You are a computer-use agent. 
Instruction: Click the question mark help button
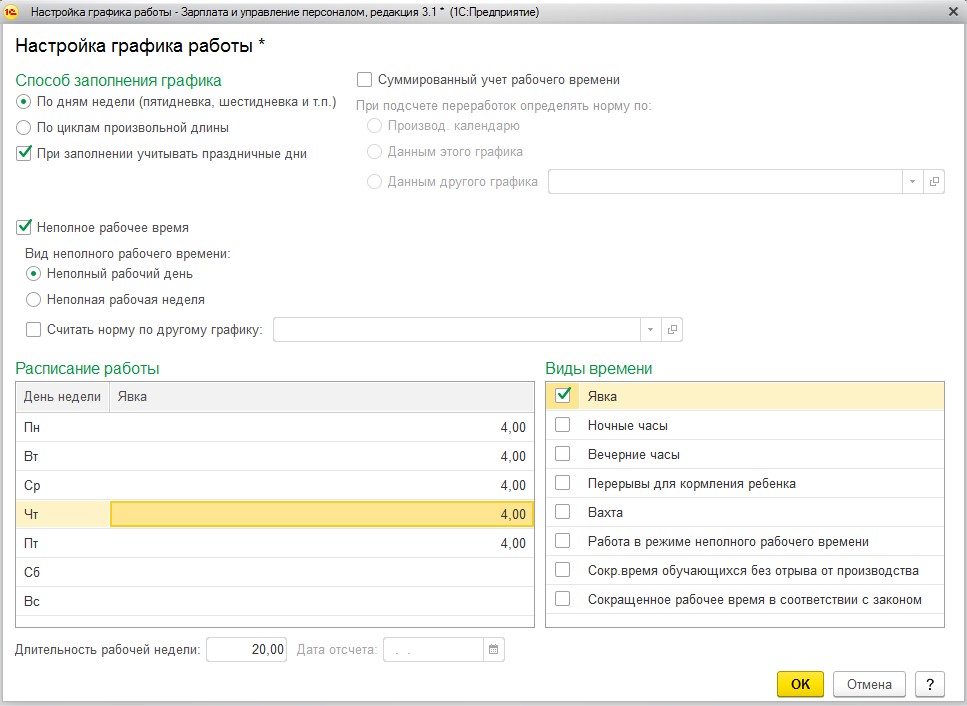click(x=929, y=684)
